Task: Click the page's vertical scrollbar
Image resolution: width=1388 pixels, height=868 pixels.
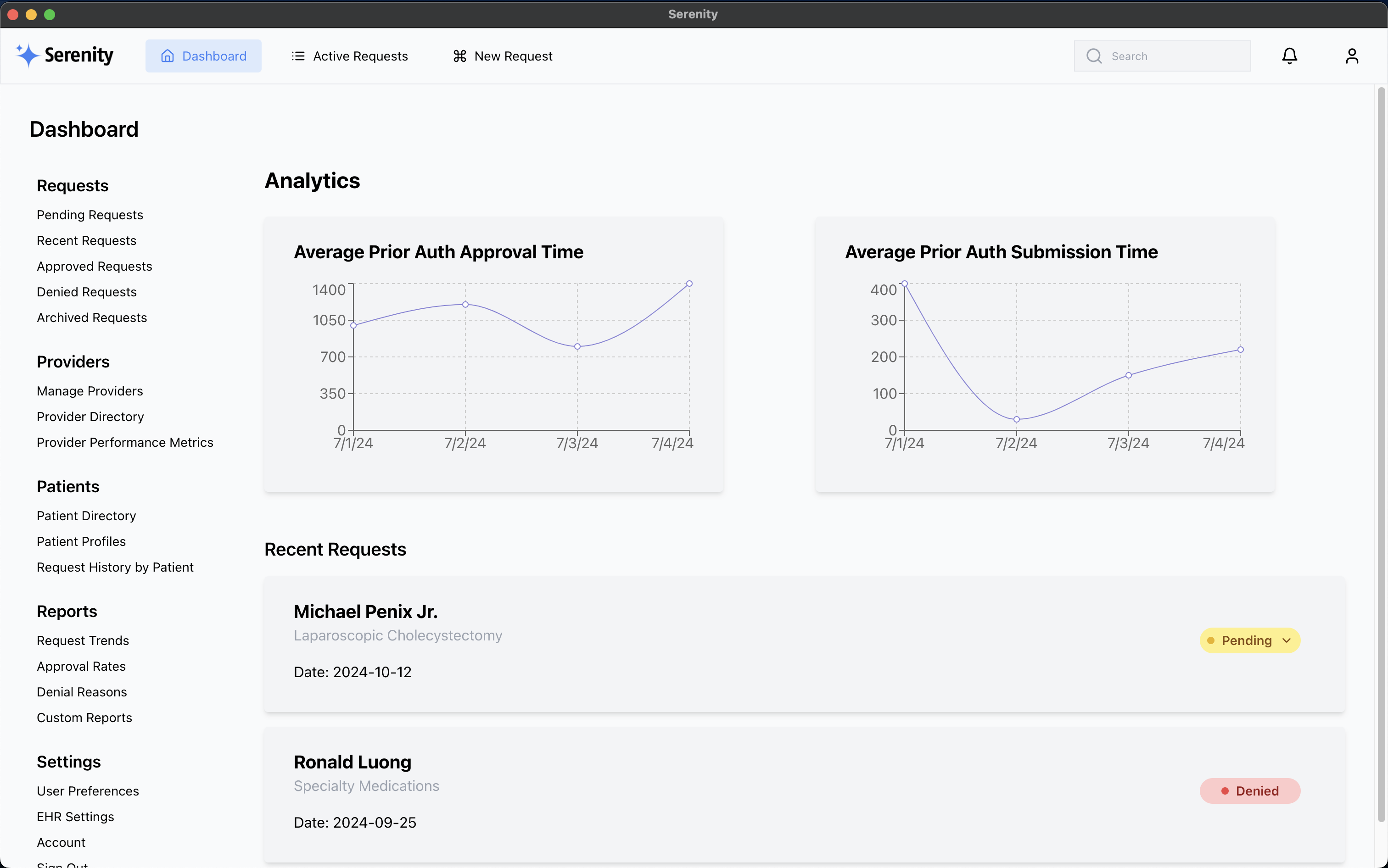Action: (x=1381, y=454)
